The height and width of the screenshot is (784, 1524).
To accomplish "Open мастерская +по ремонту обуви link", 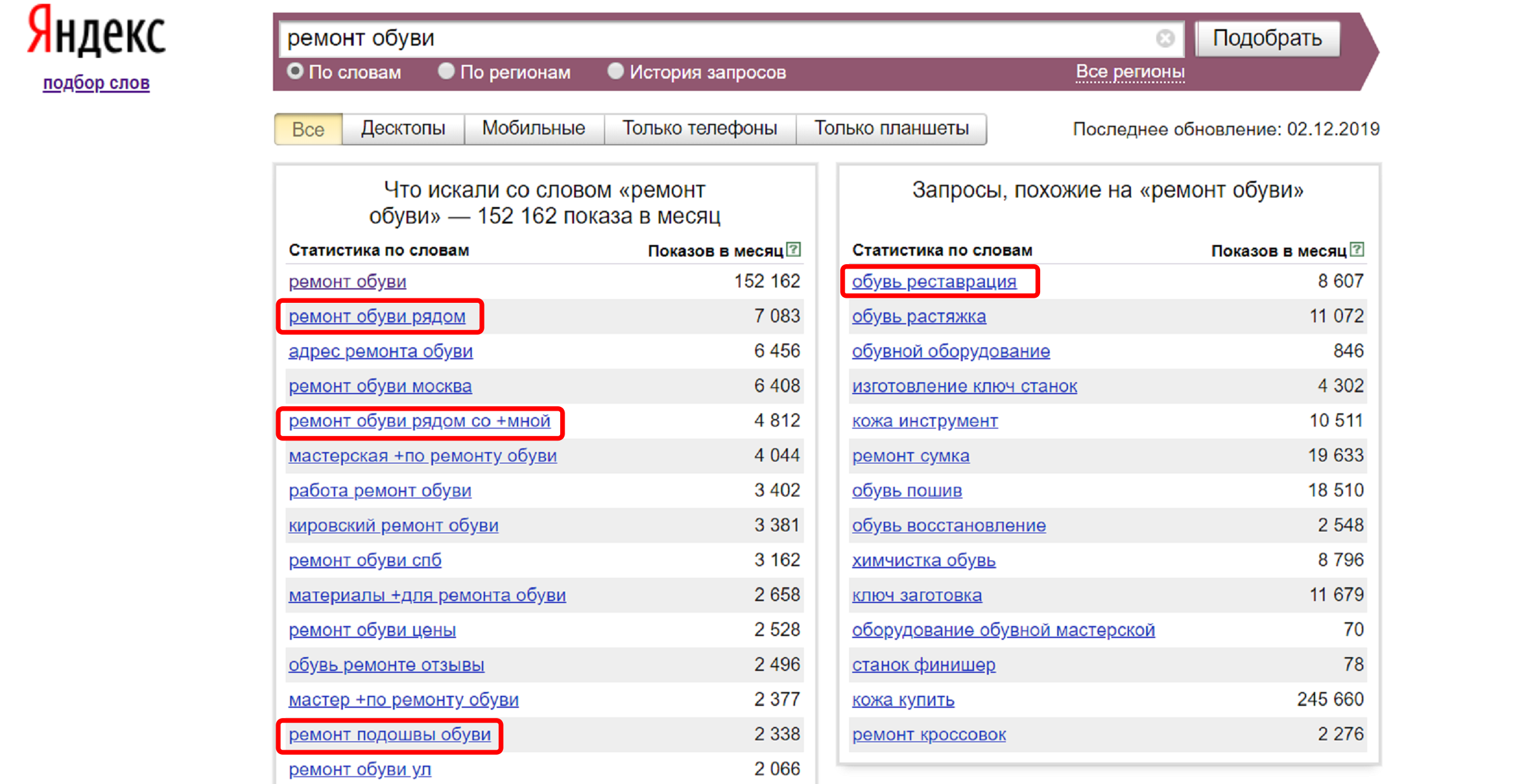I will (x=423, y=456).
